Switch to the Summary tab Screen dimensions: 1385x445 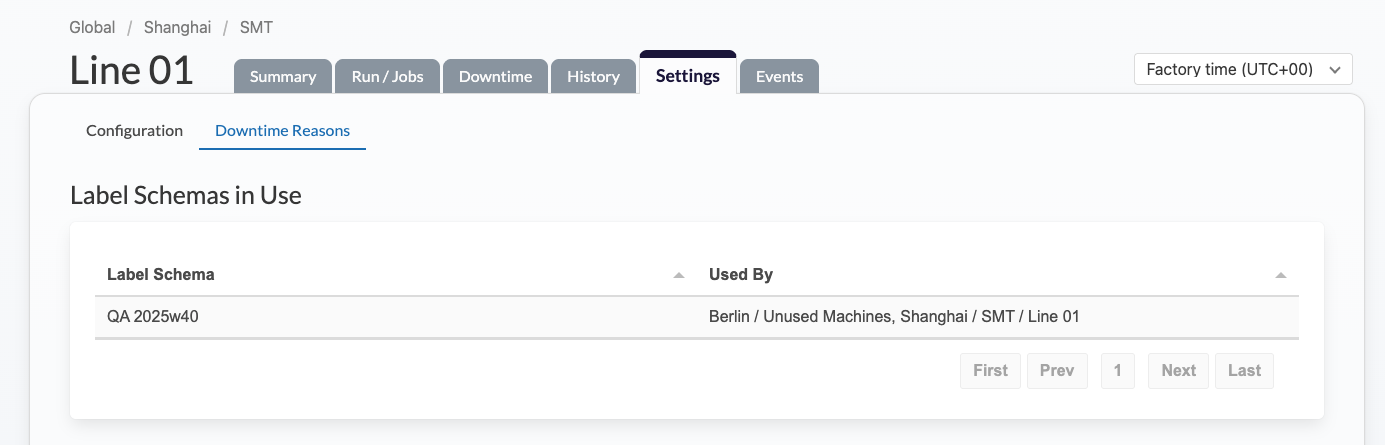[283, 77]
